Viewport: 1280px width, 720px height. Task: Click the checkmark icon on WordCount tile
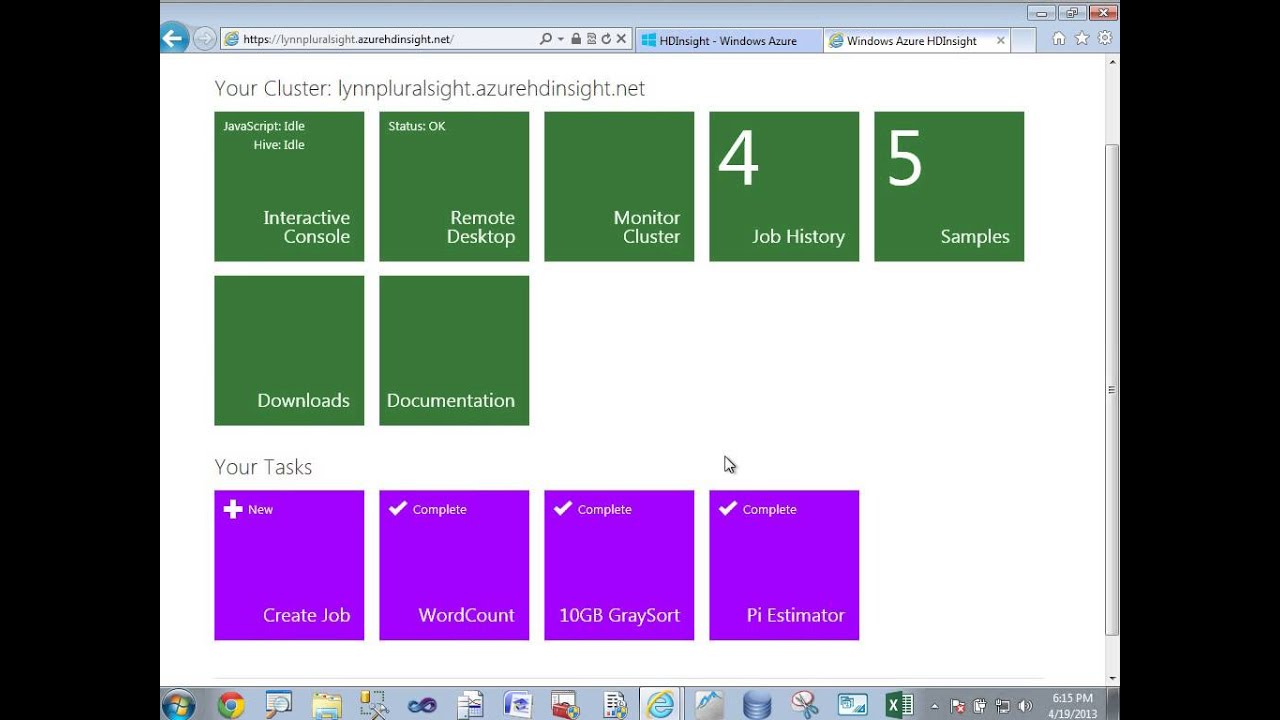coord(398,508)
